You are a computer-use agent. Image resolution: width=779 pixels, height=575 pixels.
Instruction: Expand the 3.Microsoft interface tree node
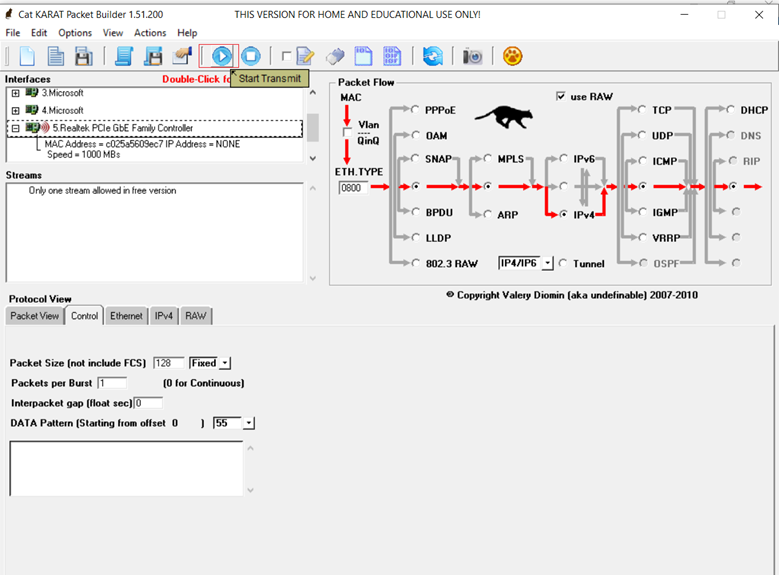click(15, 93)
